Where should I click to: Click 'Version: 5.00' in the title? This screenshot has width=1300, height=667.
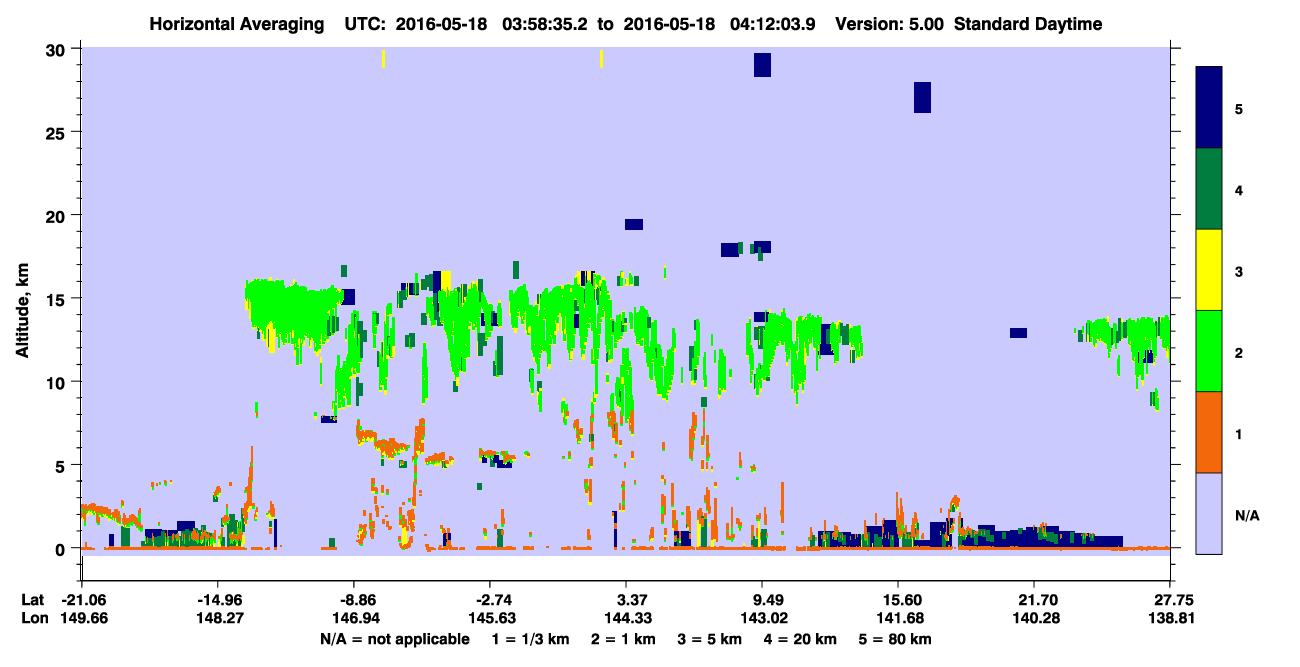click(888, 24)
